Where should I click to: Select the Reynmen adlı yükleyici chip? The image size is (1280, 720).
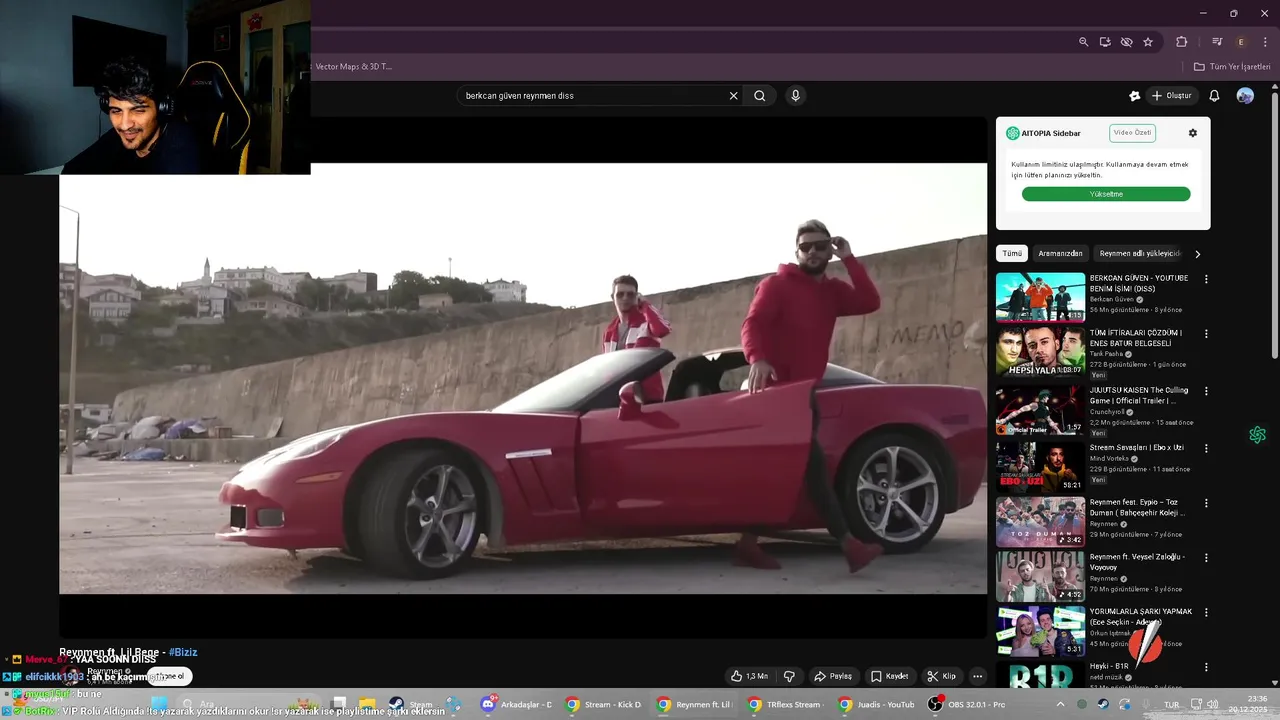[x=1140, y=254]
